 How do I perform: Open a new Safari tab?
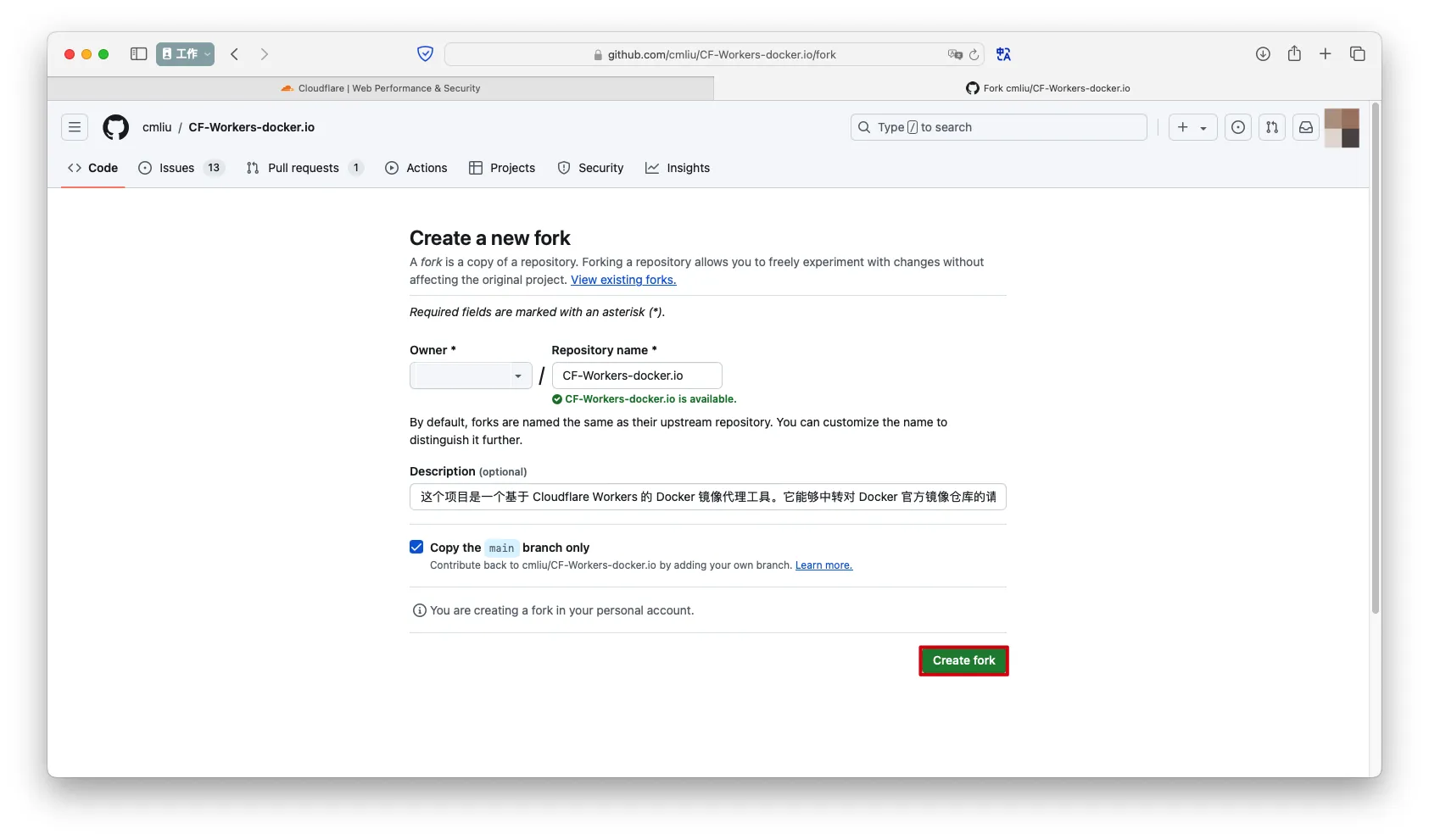tap(1326, 54)
